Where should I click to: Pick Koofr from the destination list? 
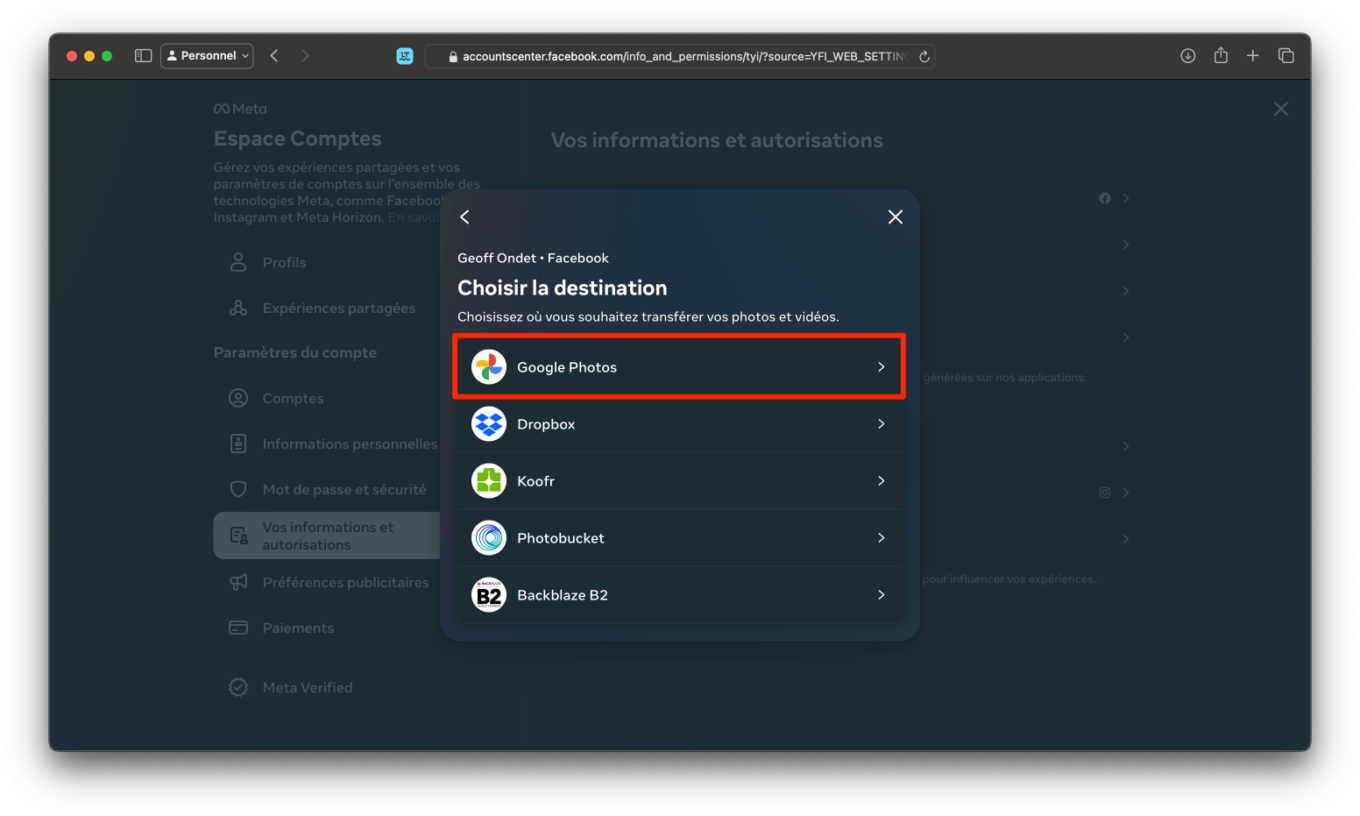679,481
